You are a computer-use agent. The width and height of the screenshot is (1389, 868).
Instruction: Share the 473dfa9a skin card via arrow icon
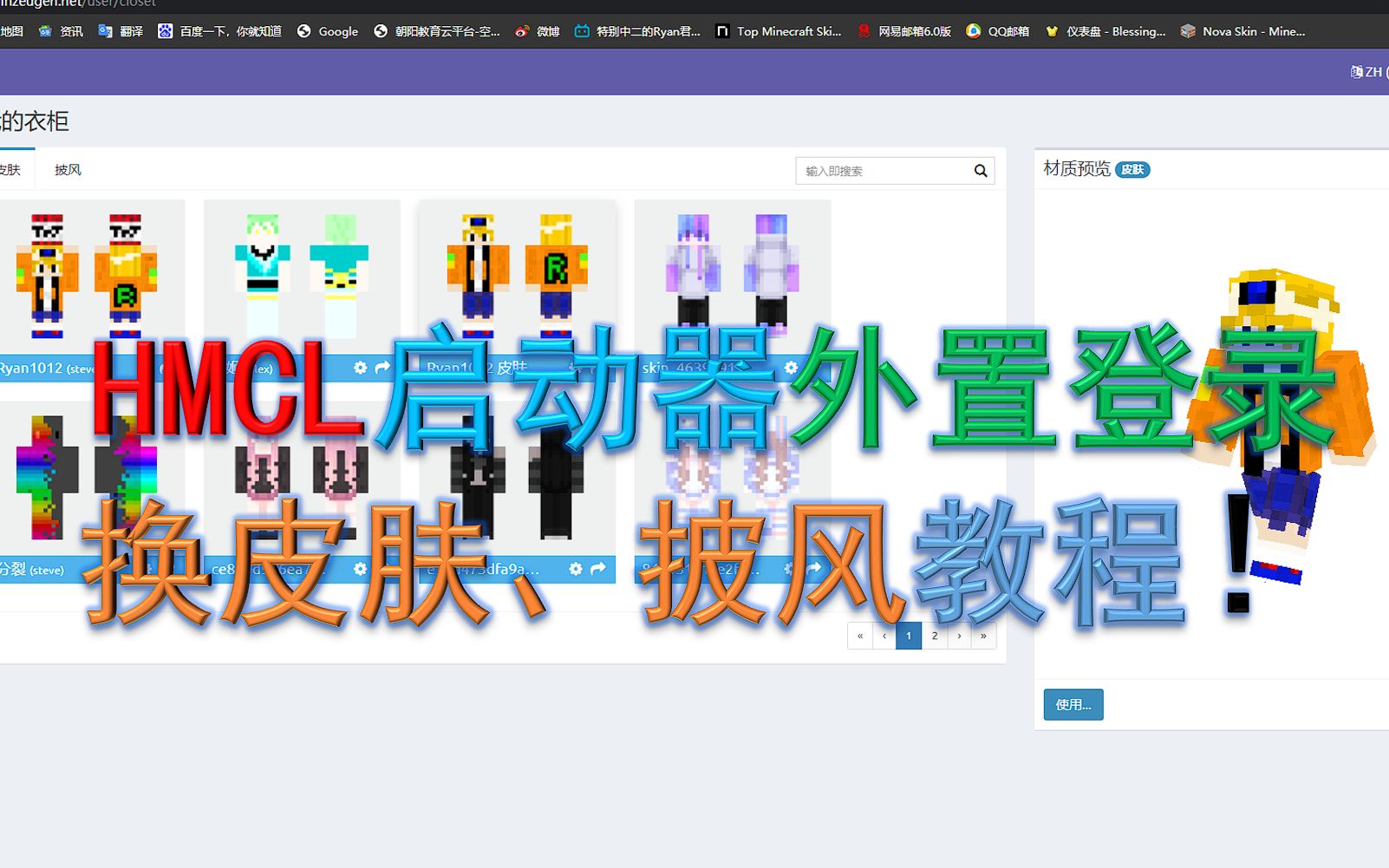[x=598, y=569]
